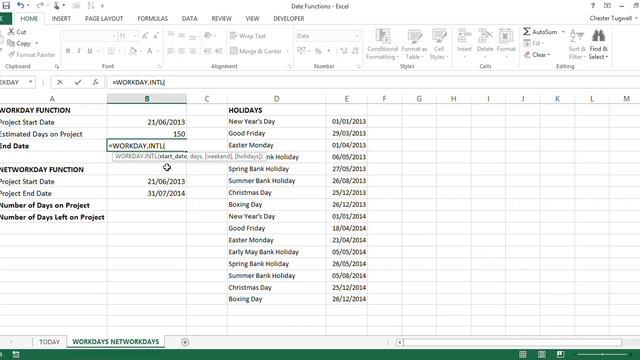The image size is (640, 360).
Task: Open the font size dropdown
Action: (135, 36)
